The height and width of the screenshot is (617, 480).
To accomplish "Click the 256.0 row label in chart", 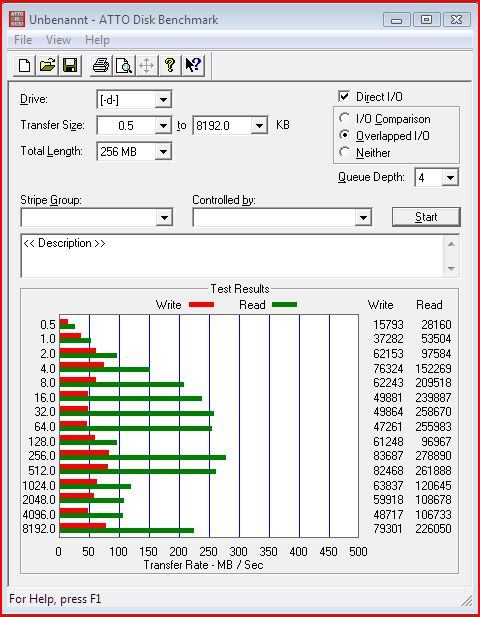I will (42, 456).
